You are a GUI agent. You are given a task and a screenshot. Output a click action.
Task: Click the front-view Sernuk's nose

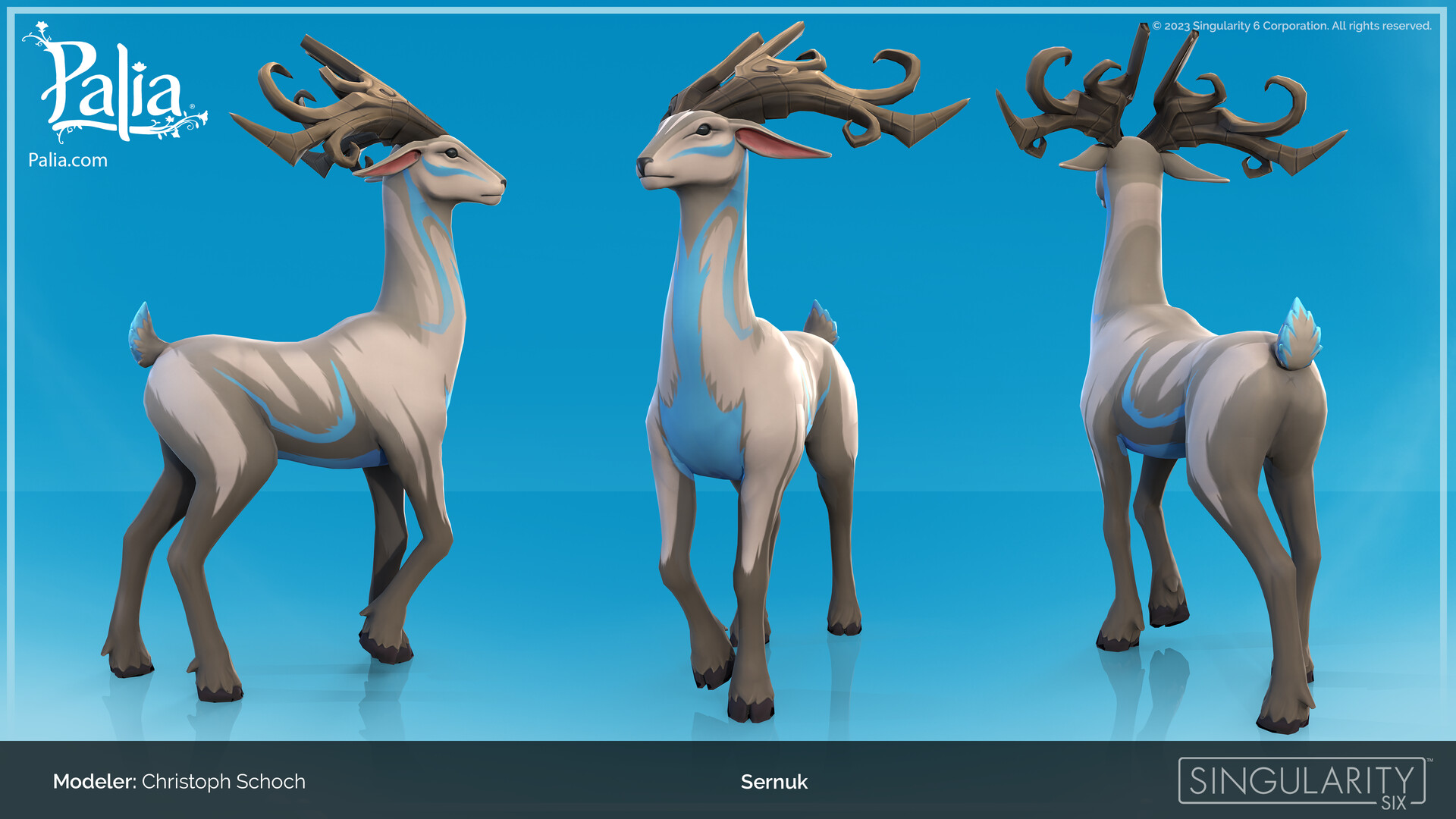(644, 165)
